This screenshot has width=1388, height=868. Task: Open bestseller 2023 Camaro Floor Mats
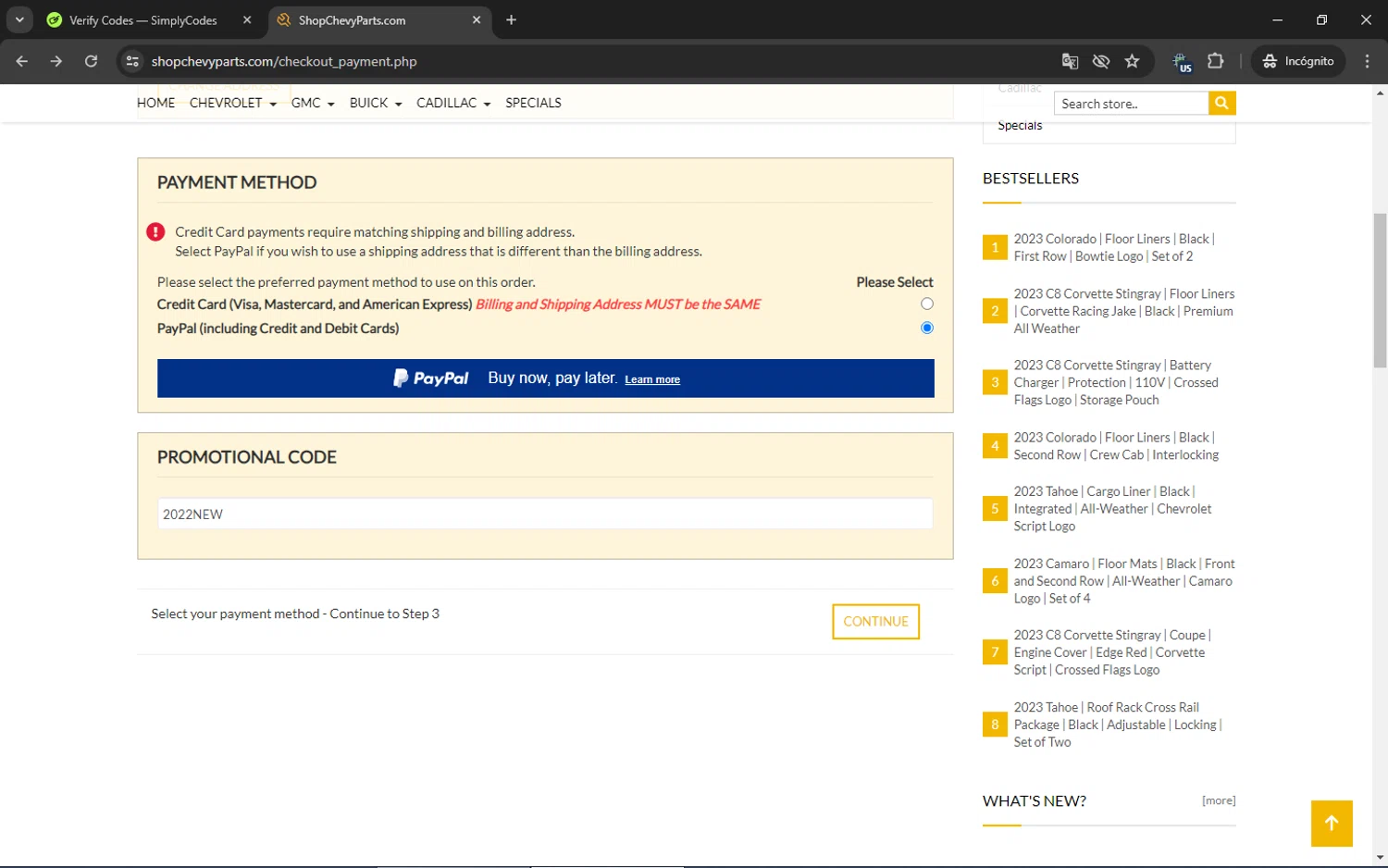click(1123, 581)
